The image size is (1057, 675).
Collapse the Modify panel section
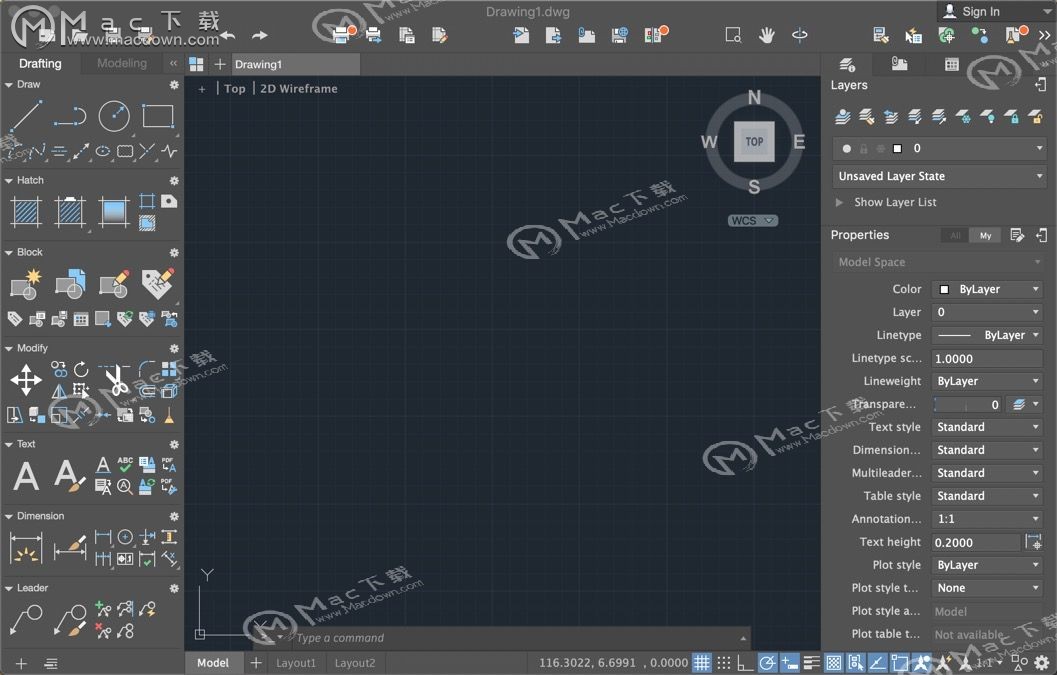click(x=9, y=349)
